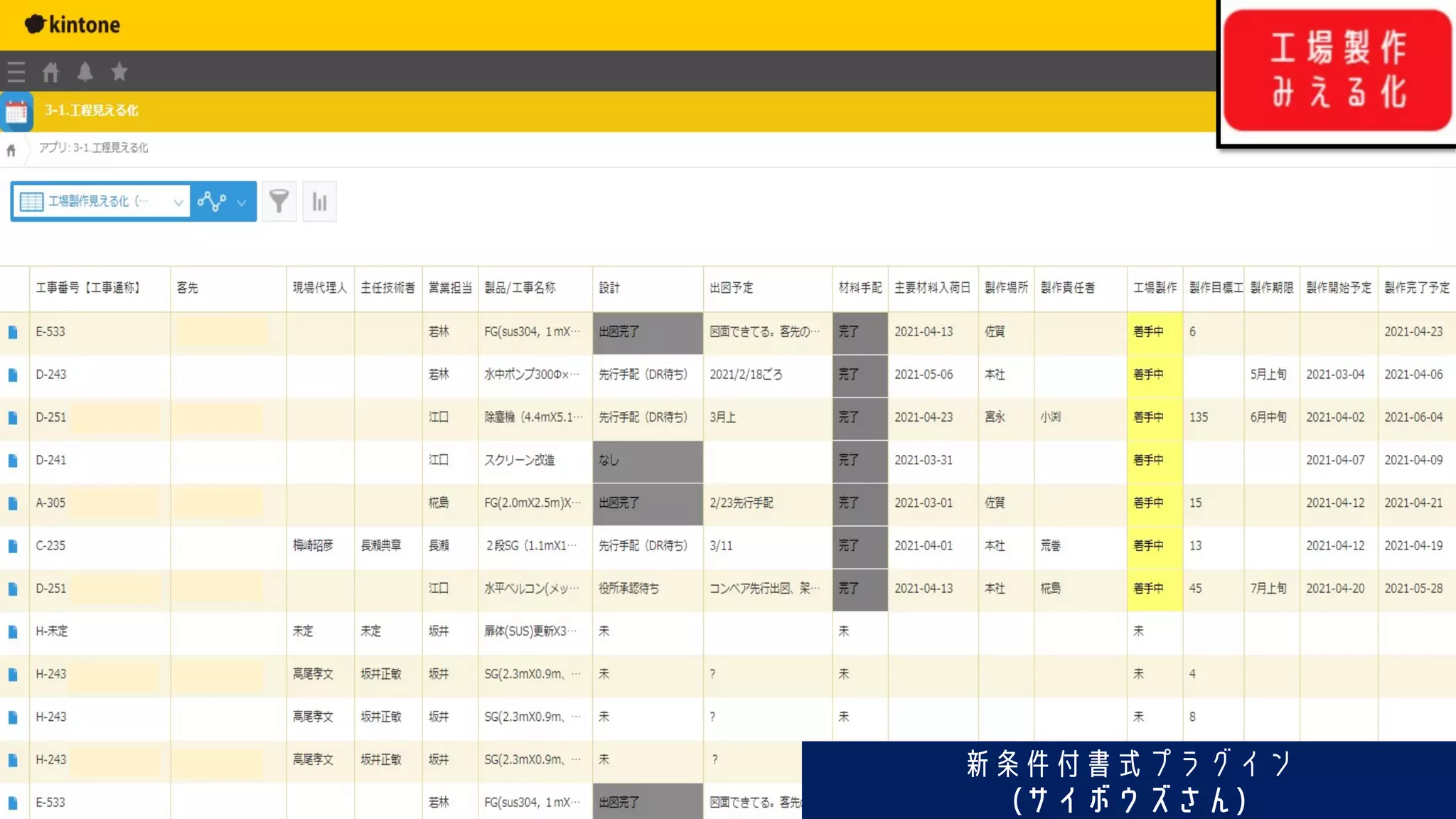Expand the 工場製作見える化 view dropdown

100,202
